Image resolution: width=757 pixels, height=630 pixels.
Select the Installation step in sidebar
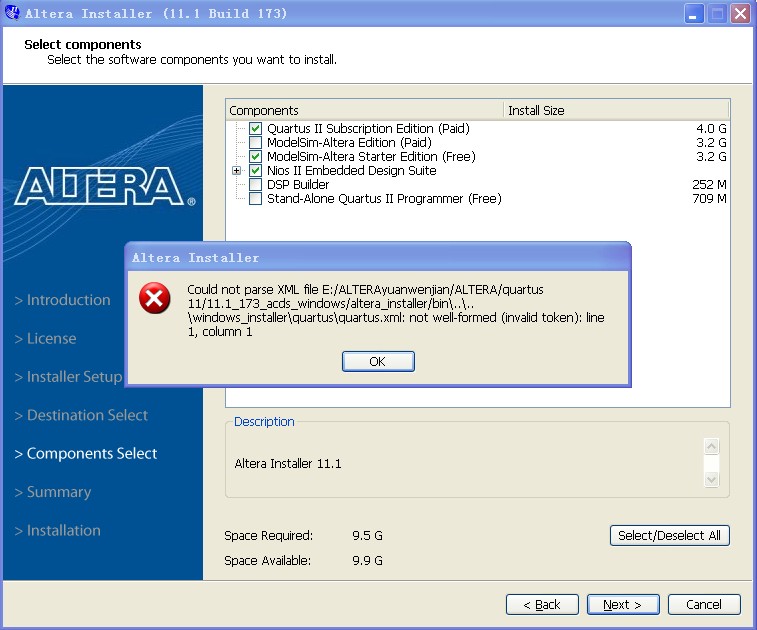pos(57,530)
